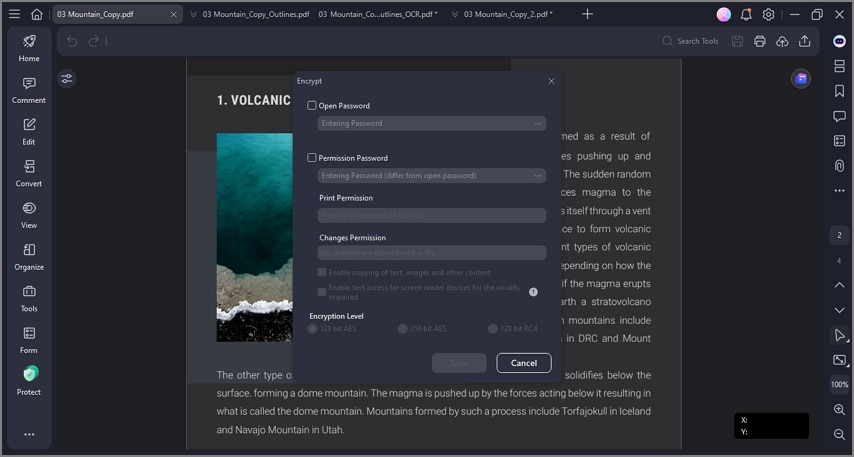Print the document

[760, 41]
